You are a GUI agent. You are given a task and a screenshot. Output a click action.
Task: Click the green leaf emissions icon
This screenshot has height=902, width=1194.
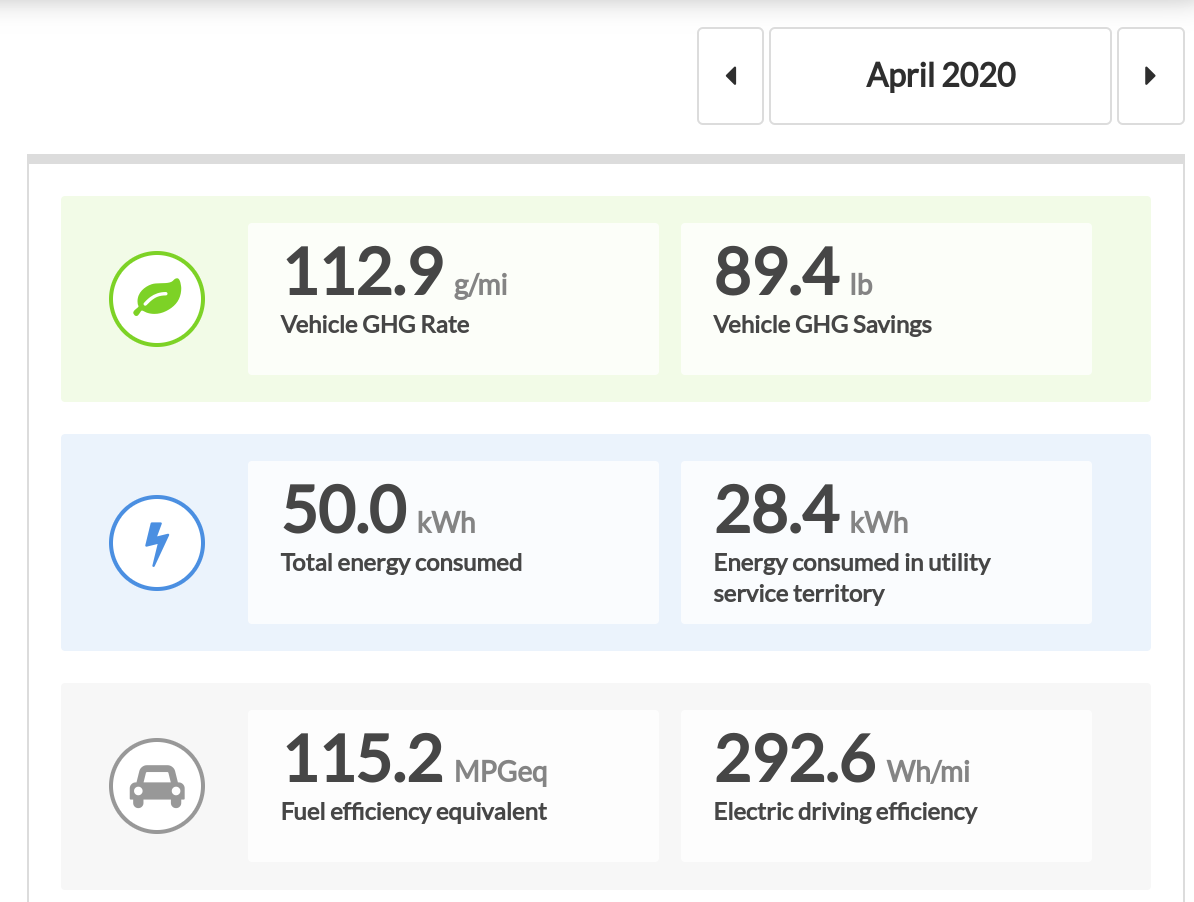[x=157, y=298]
